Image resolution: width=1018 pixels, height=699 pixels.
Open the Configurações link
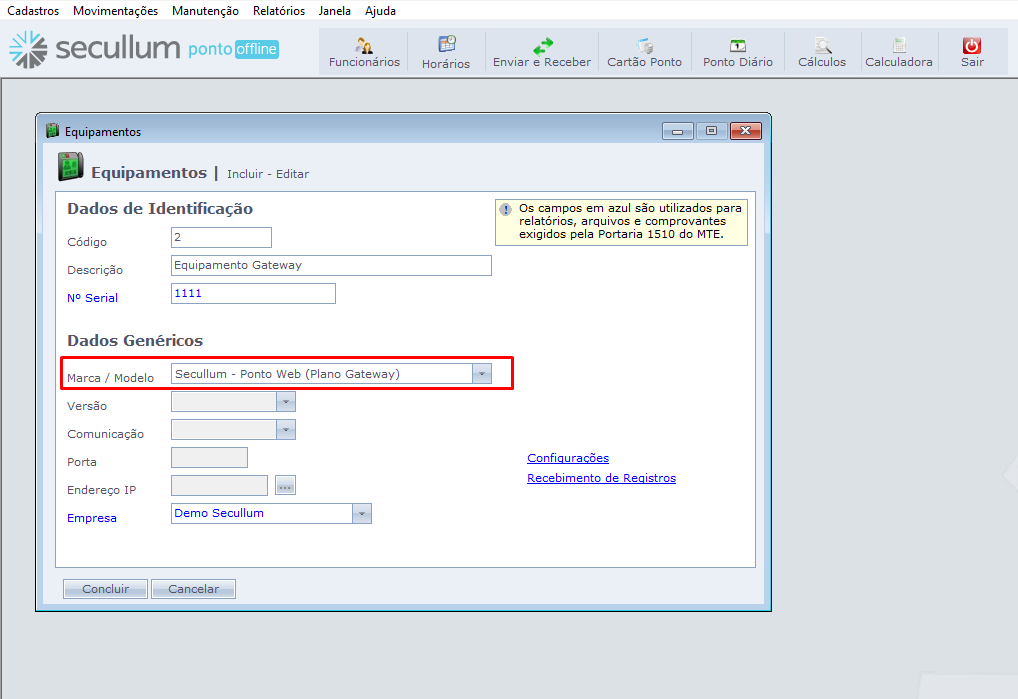click(x=568, y=458)
